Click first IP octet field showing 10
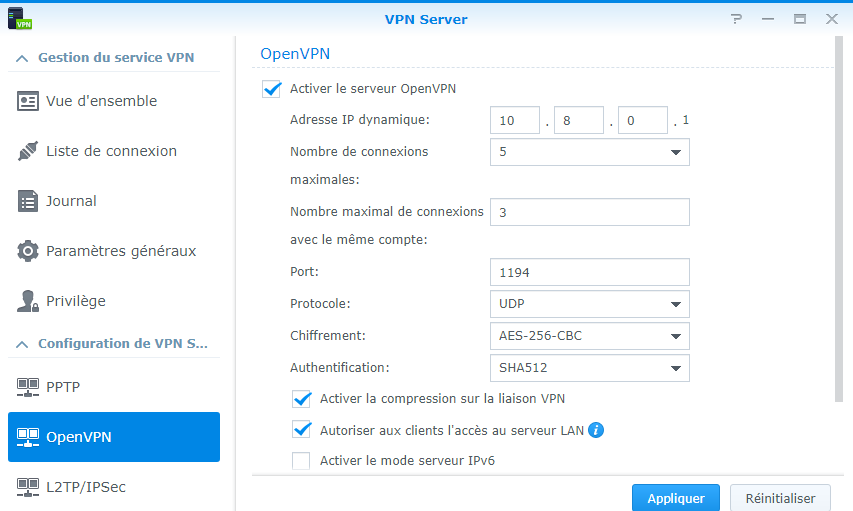This screenshot has height=511, width=853. tap(515, 120)
